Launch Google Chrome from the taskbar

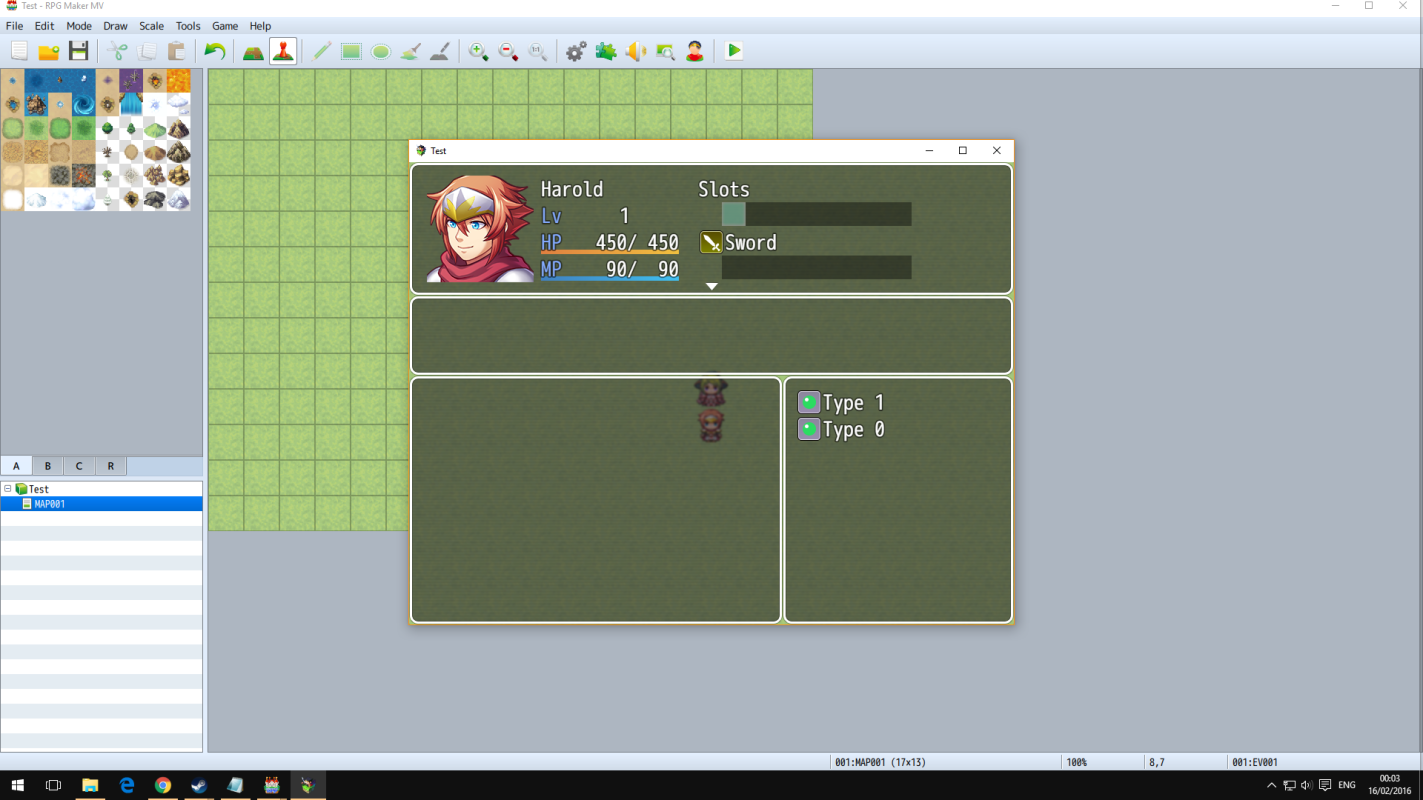(x=163, y=785)
